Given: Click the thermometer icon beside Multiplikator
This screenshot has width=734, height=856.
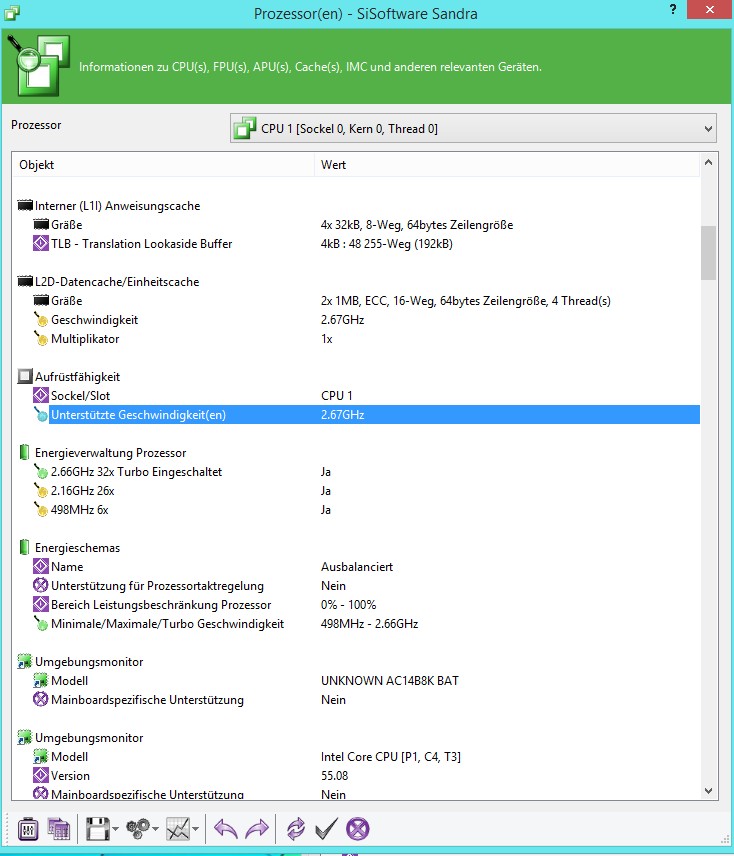Looking at the screenshot, I should point(41,338).
